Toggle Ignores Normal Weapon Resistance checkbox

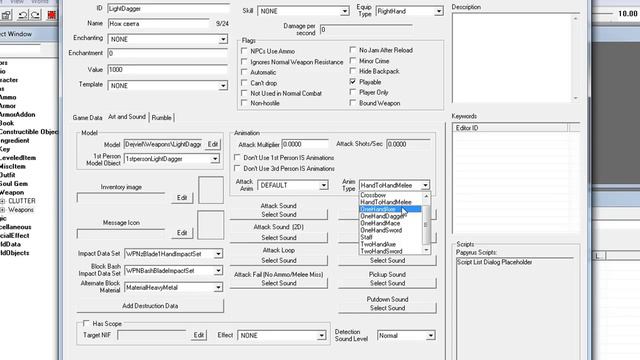(x=244, y=62)
